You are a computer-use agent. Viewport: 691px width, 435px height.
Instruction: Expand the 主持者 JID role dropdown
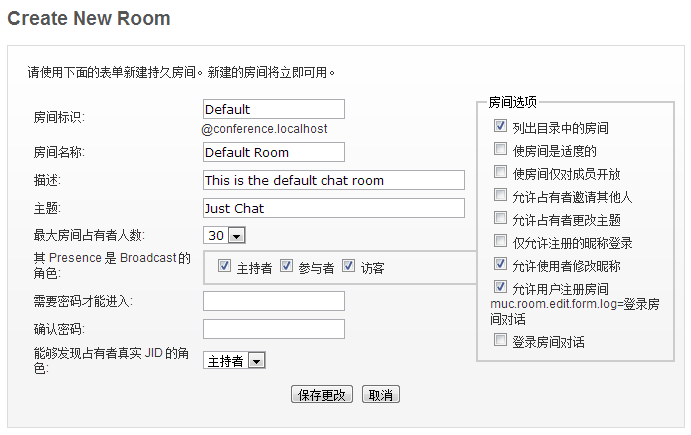point(234,361)
